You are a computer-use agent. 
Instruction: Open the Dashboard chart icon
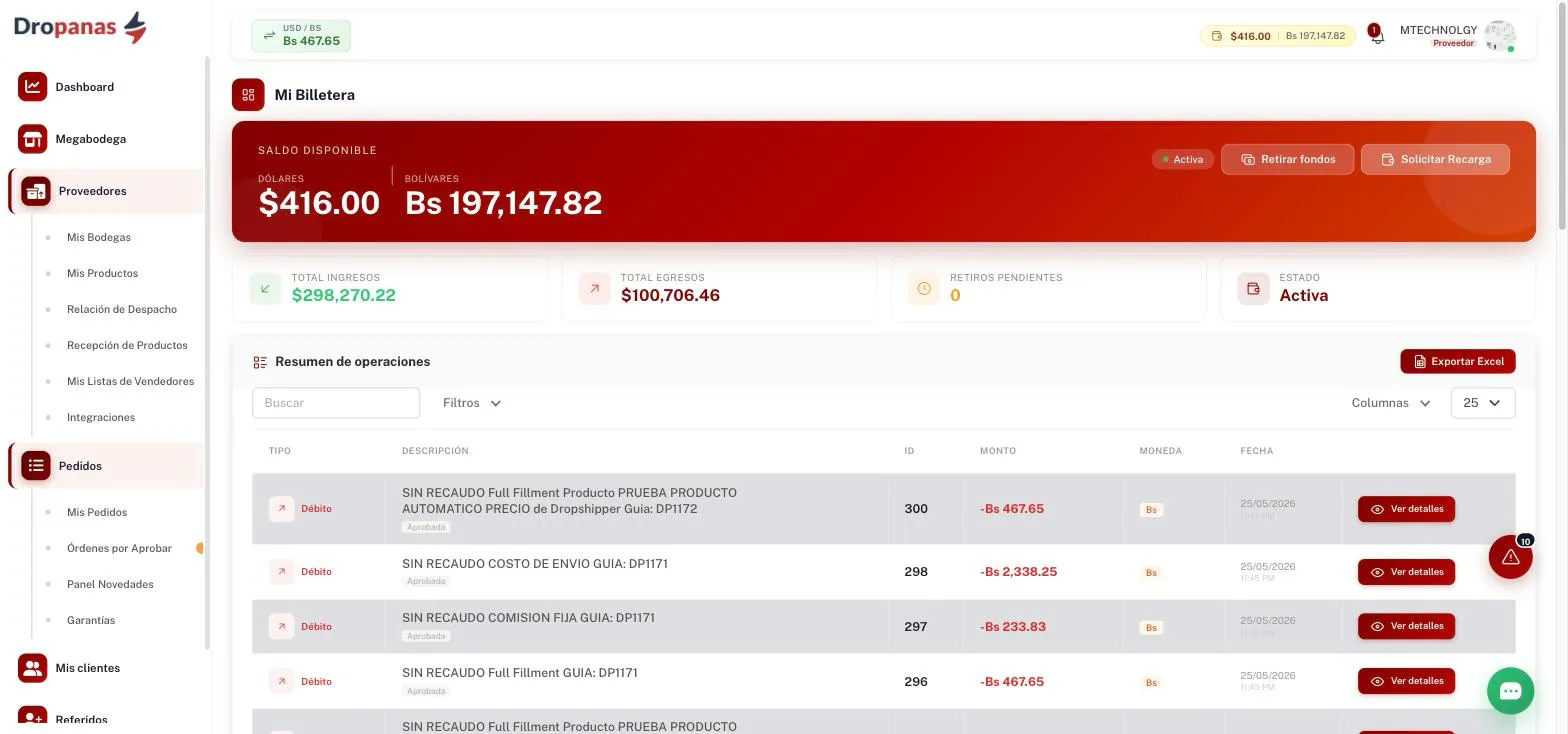click(32, 87)
